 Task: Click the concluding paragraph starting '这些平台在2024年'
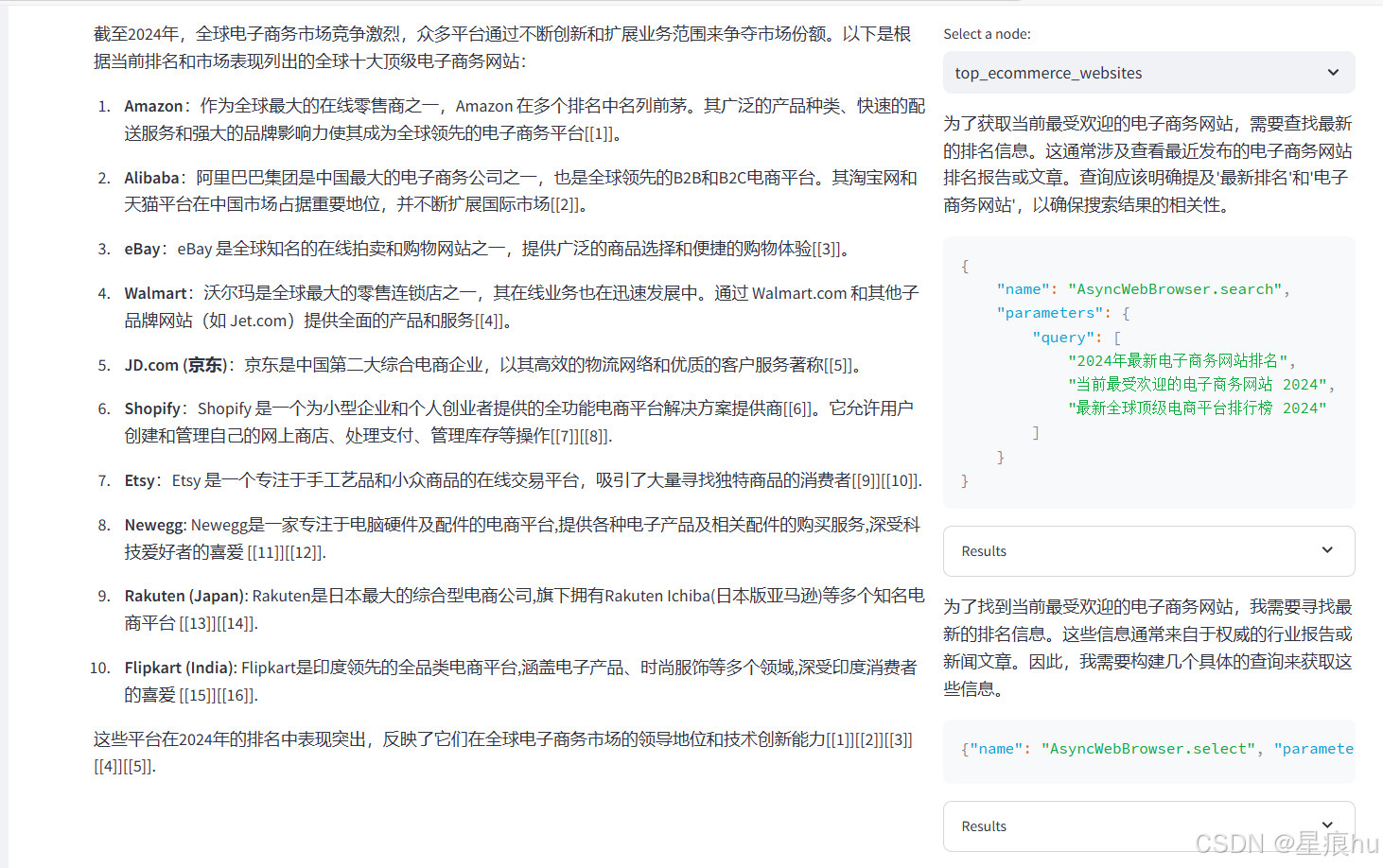click(x=502, y=753)
